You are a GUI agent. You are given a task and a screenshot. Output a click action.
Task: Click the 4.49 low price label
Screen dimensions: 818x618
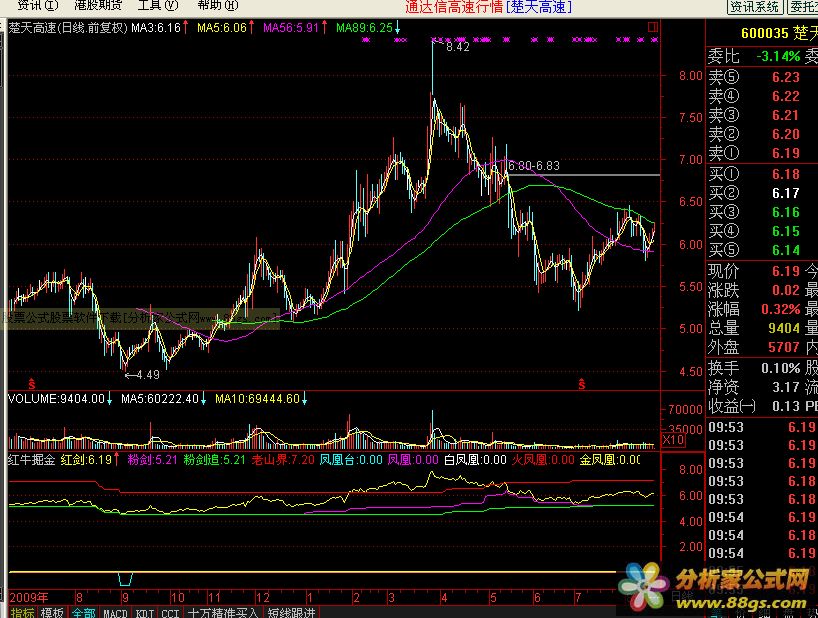point(148,374)
